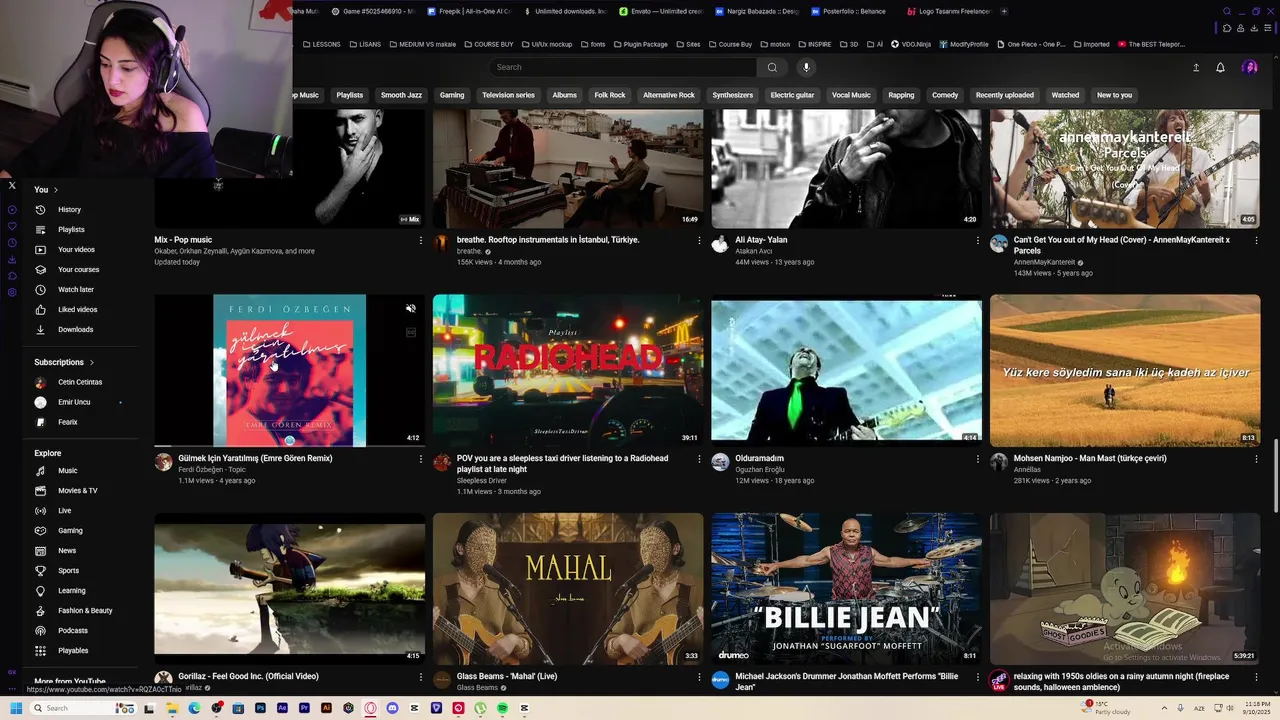Open options menu for Can't Get You out of My Head
This screenshot has width=1280, height=720.
click(x=1256, y=240)
